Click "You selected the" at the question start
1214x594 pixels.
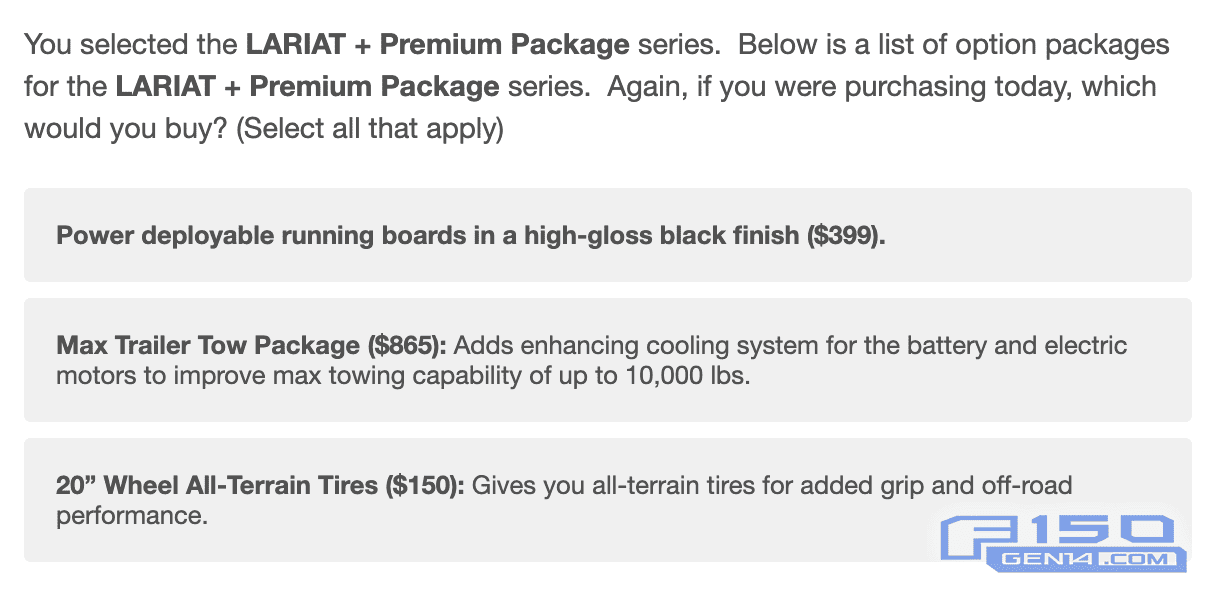click(130, 45)
